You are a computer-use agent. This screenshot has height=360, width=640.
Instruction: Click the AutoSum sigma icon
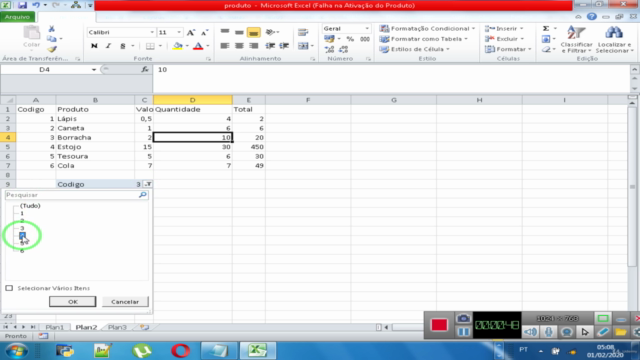click(546, 28)
